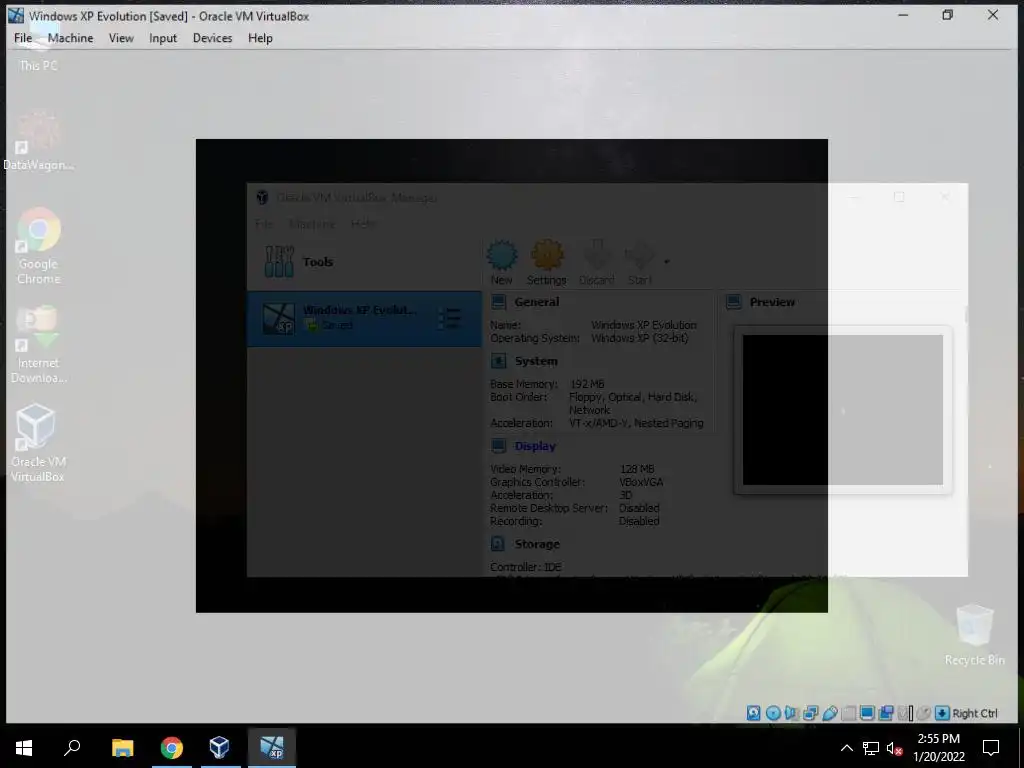
Task: Click the Base Memory value 192 MB
Action: point(587,384)
